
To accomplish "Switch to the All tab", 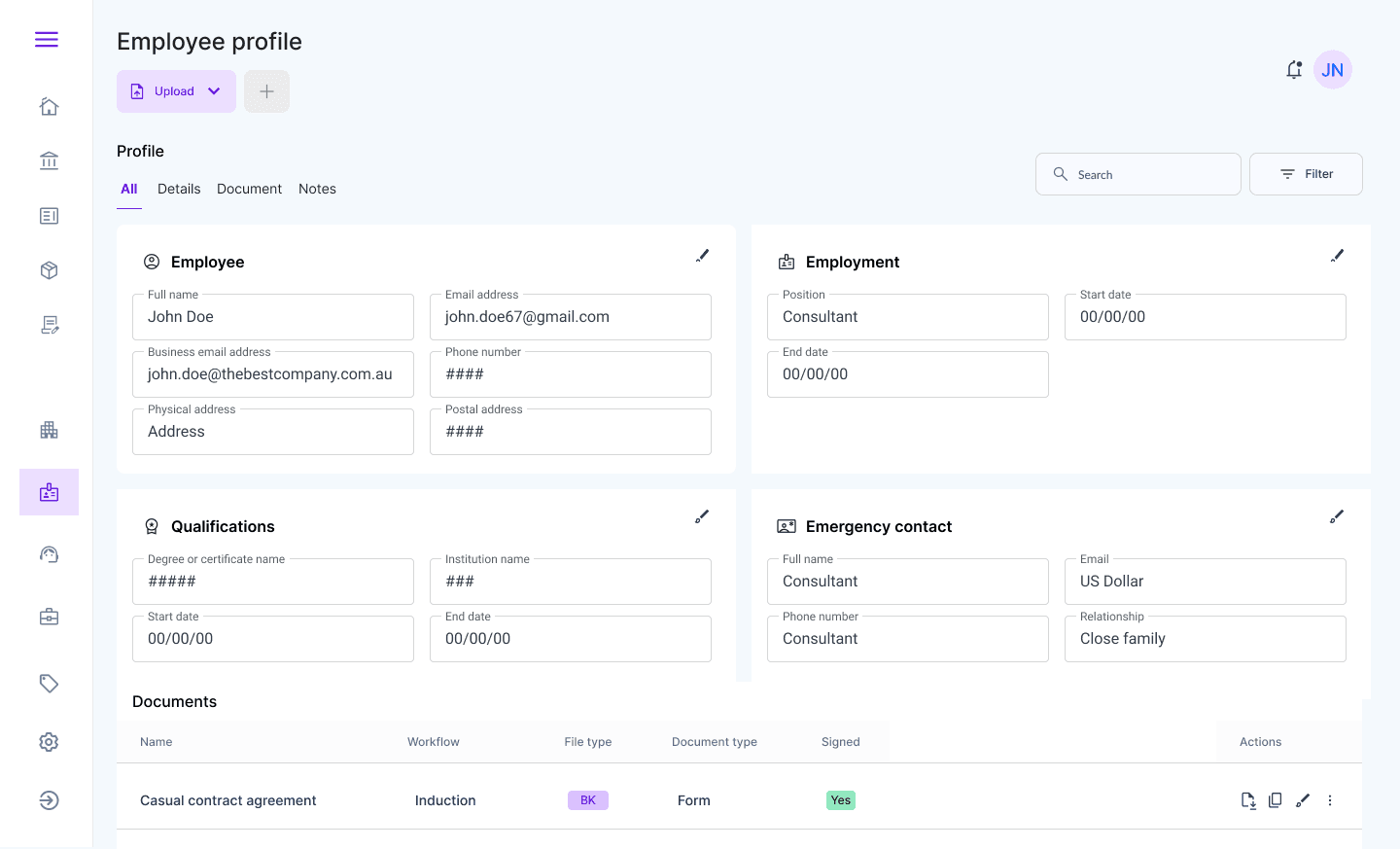I will pos(129,189).
